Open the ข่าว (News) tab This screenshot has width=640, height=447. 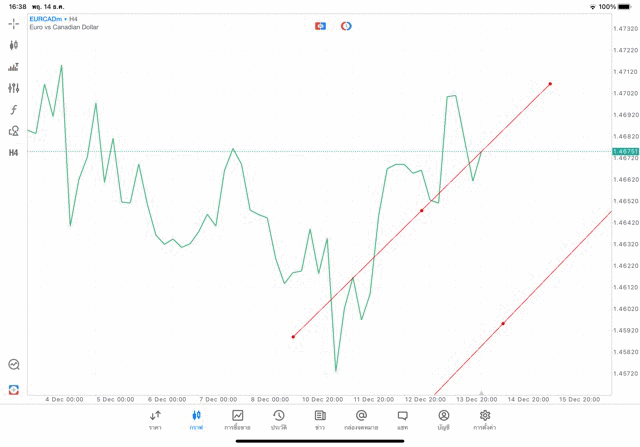(320, 419)
